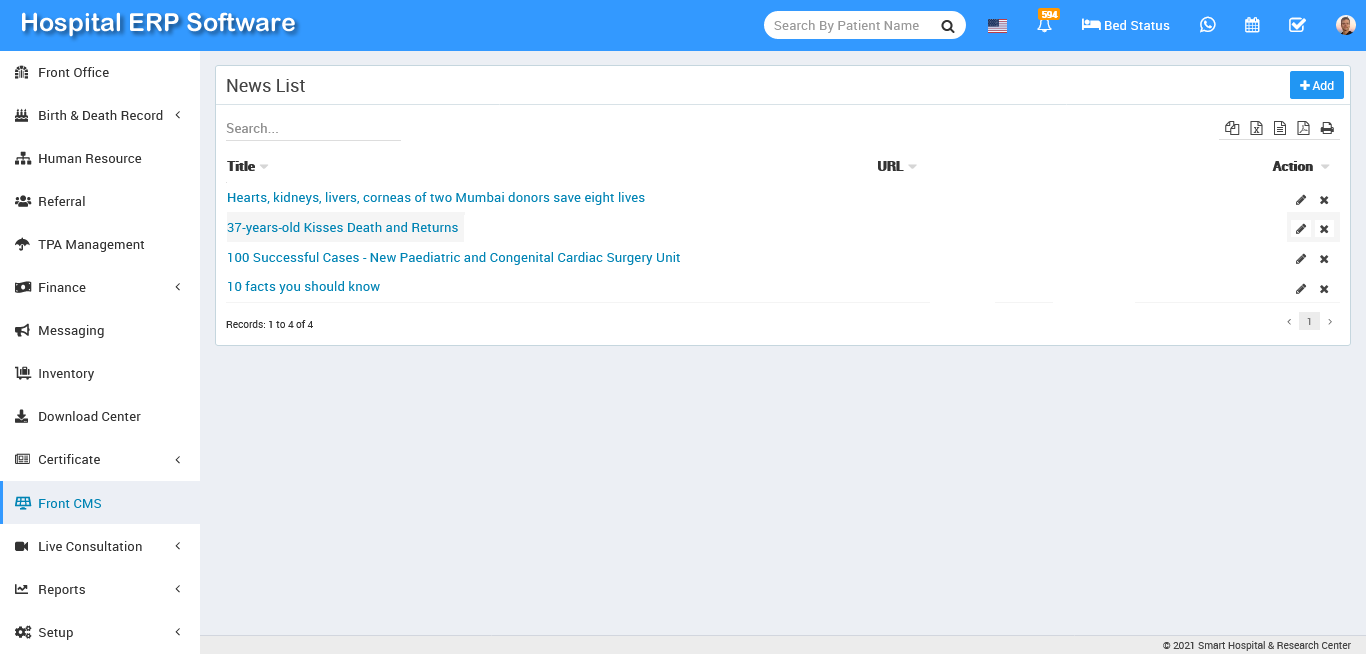Go to the previous page arrow
This screenshot has width=1366, height=654.
point(1289,322)
